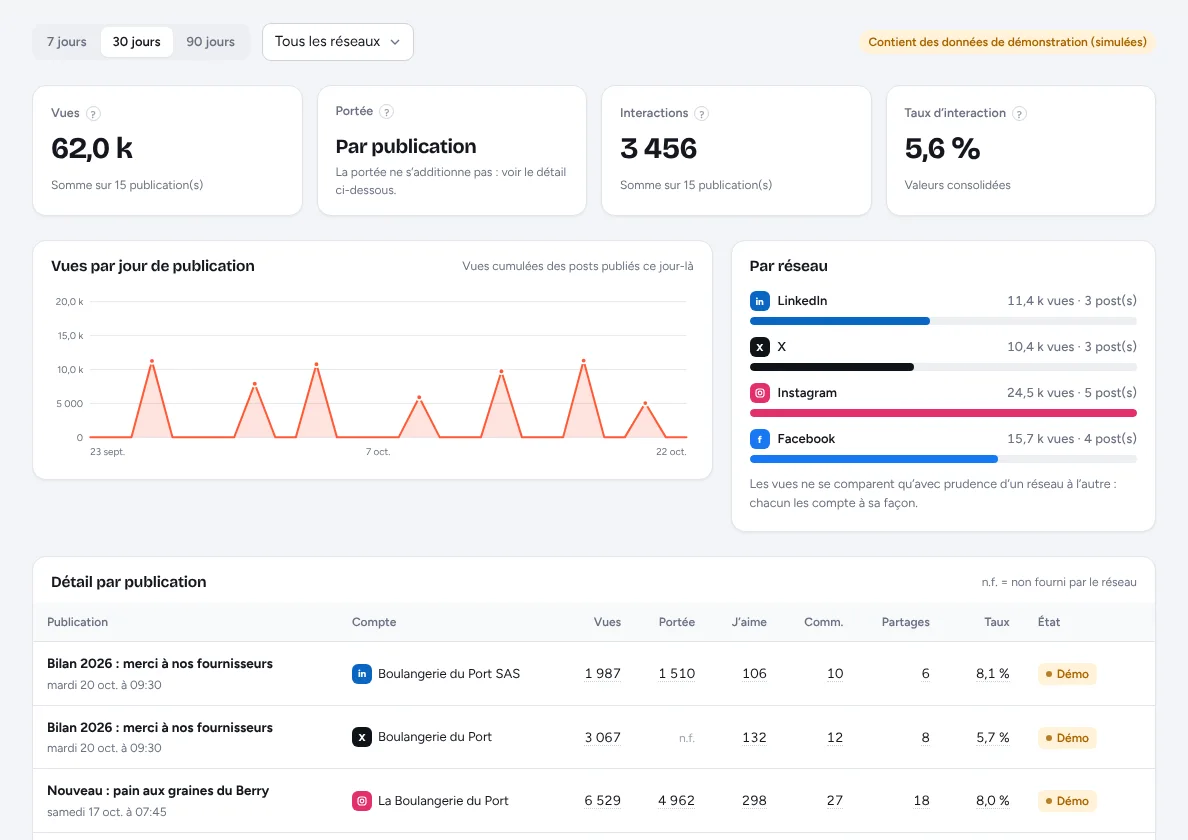Click the help icon next to Vues

coord(93,114)
